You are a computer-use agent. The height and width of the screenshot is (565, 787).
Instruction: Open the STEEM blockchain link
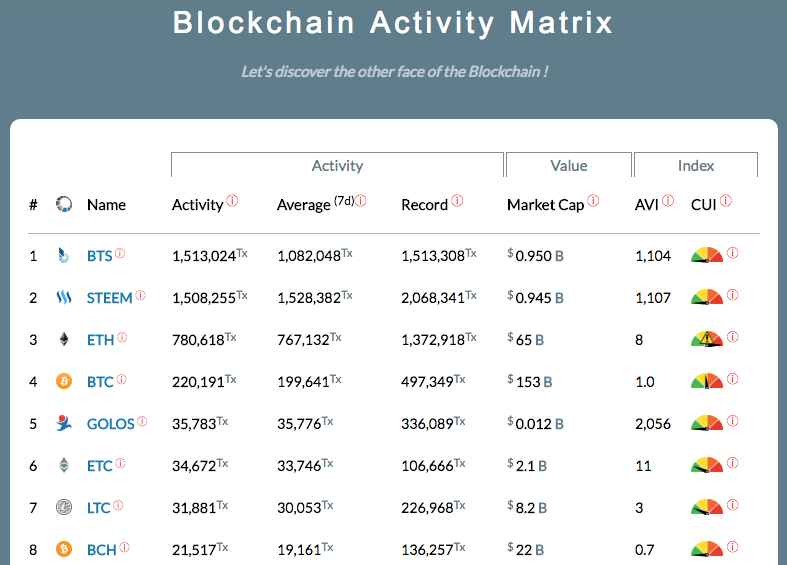109,298
